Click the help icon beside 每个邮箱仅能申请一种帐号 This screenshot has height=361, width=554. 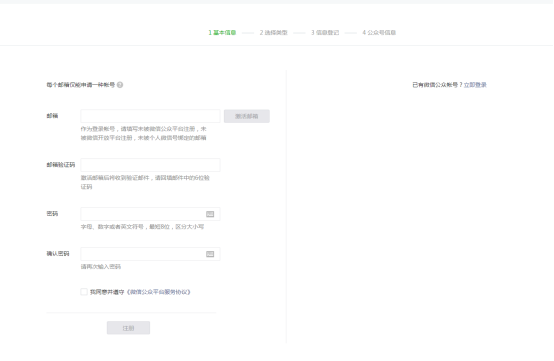120,85
